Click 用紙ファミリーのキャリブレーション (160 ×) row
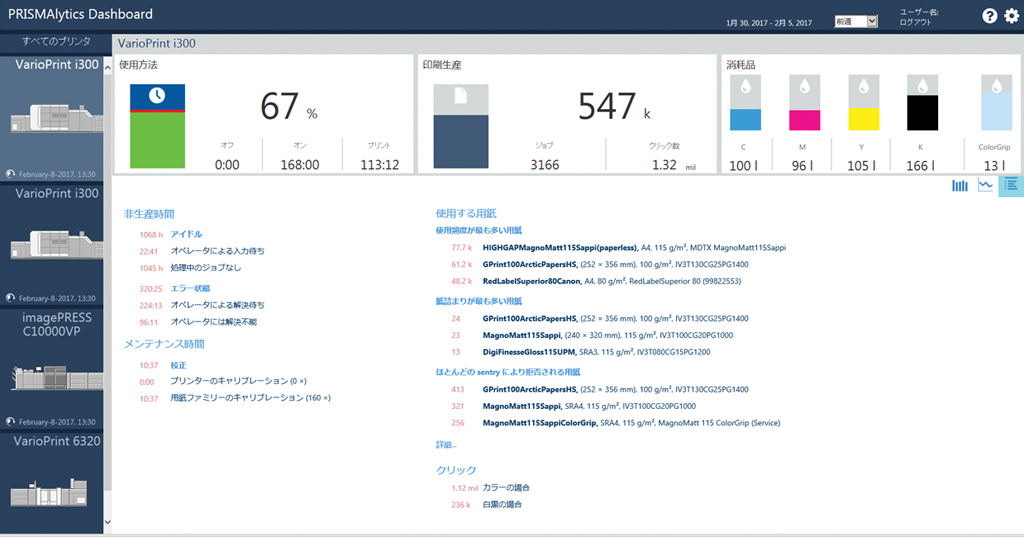The image size is (1024, 537). point(234,399)
